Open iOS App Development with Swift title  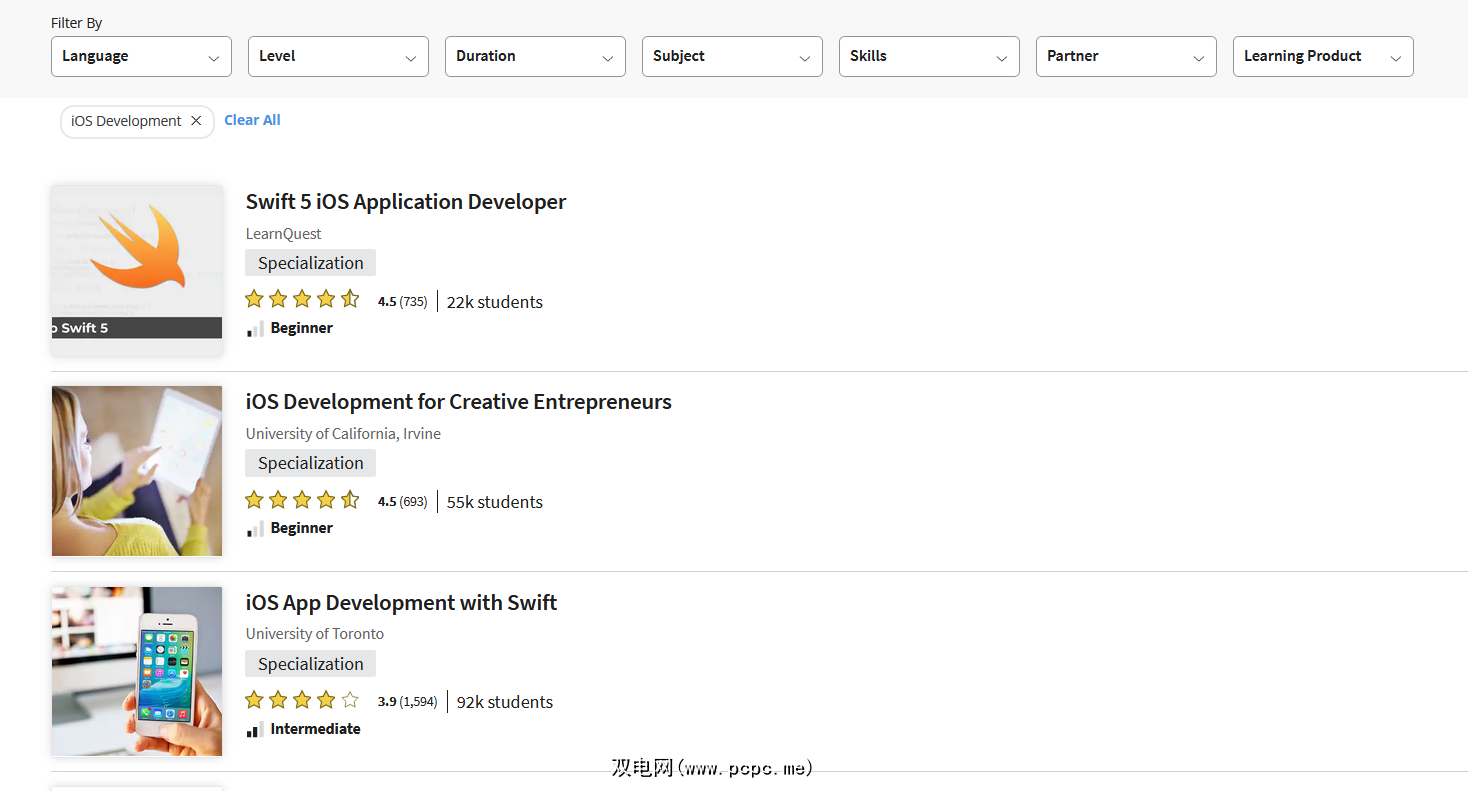[x=401, y=603]
